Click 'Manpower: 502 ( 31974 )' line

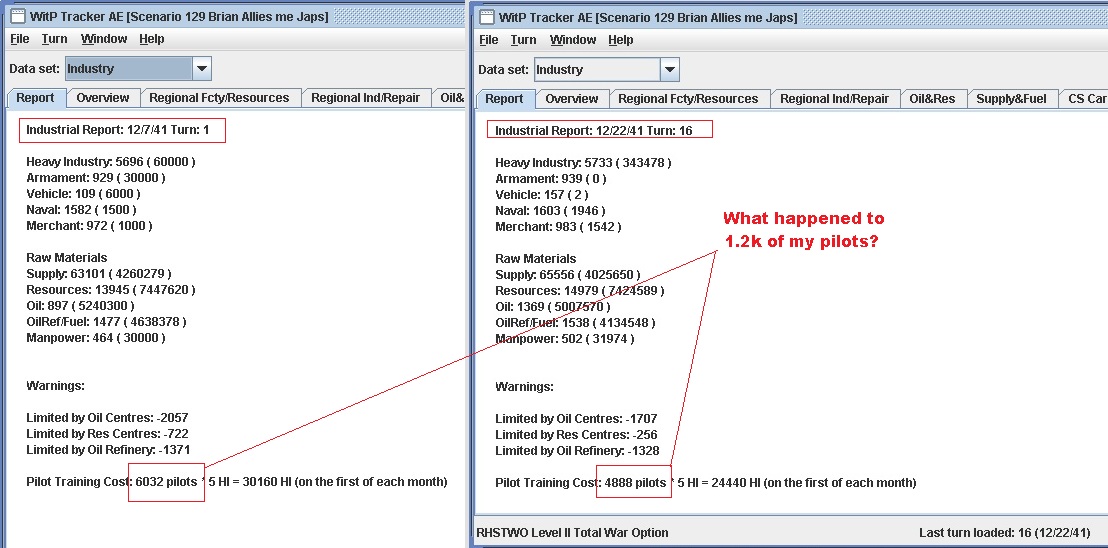click(565, 339)
